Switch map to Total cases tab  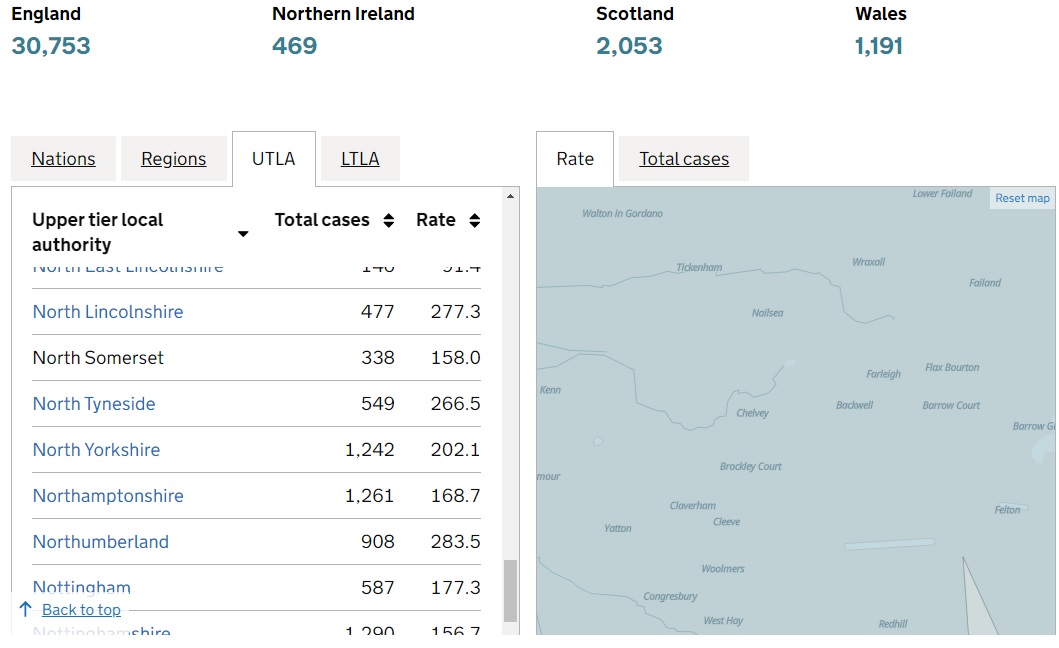point(684,159)
